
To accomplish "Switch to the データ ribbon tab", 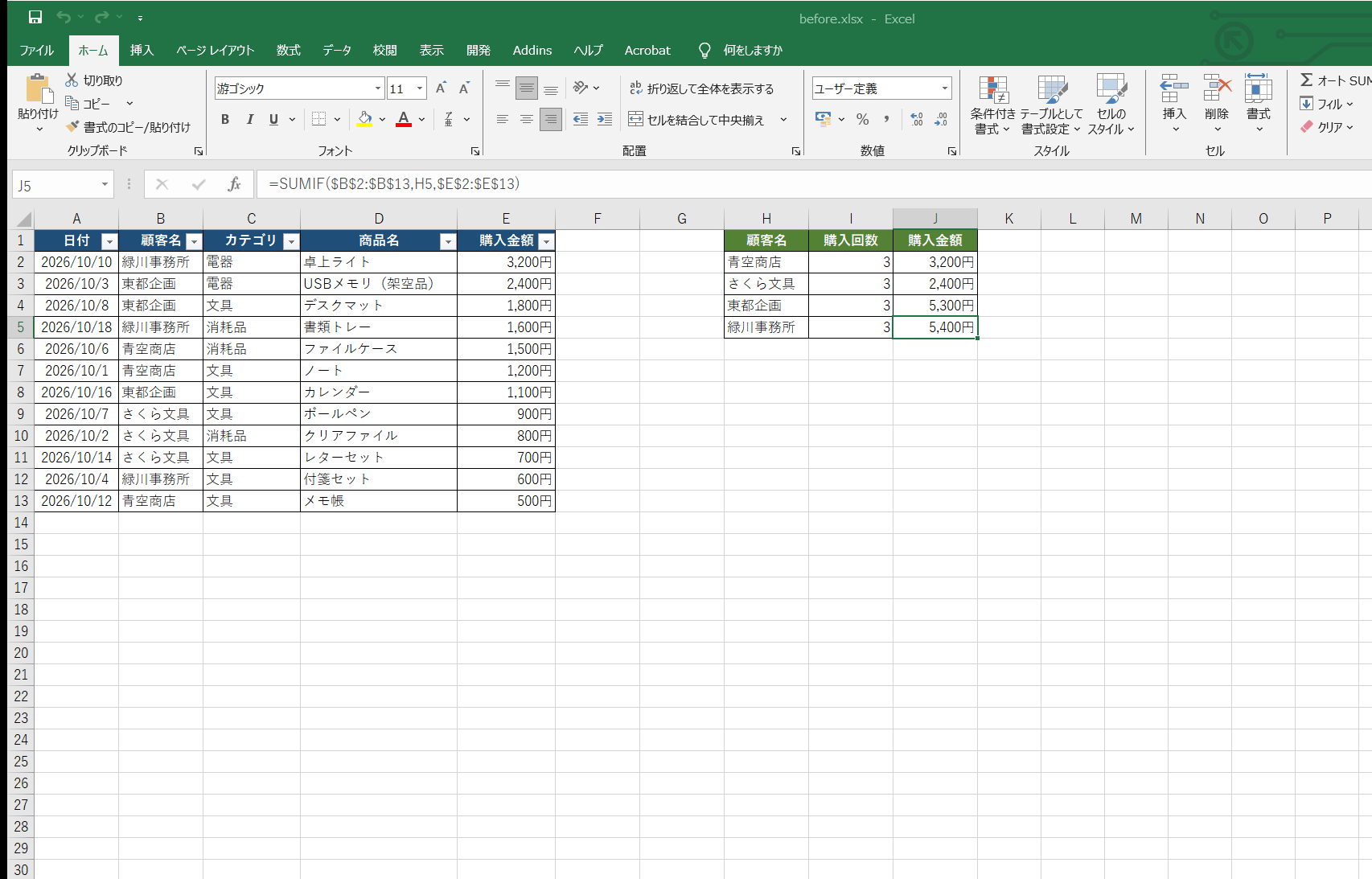I will pyautogui.click(x=337, y=50).
